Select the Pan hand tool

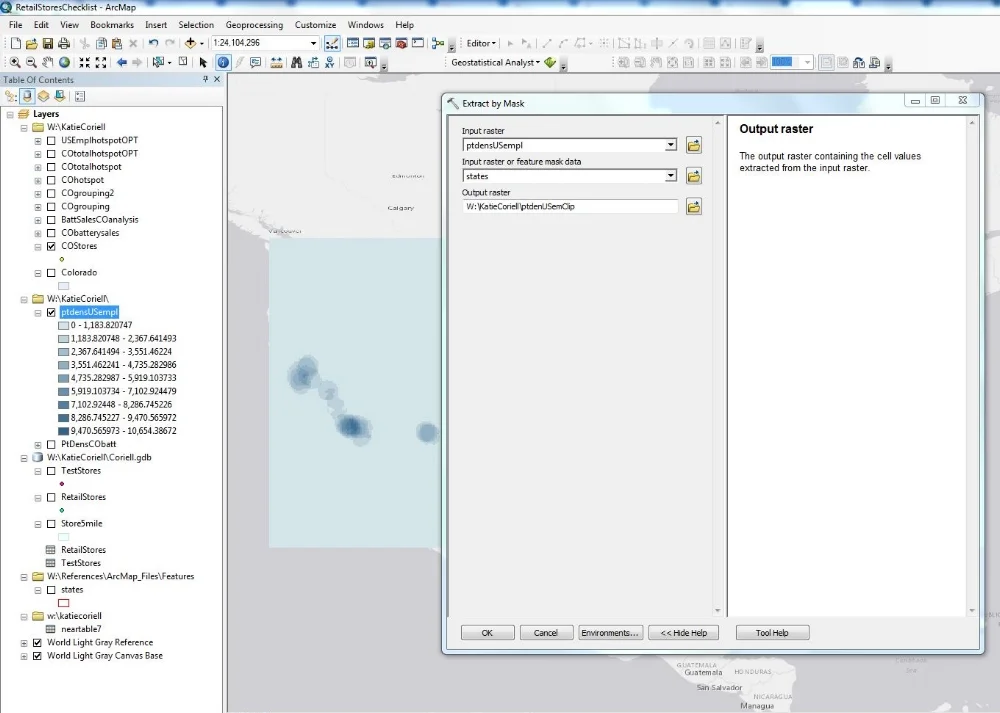(48, 62)
